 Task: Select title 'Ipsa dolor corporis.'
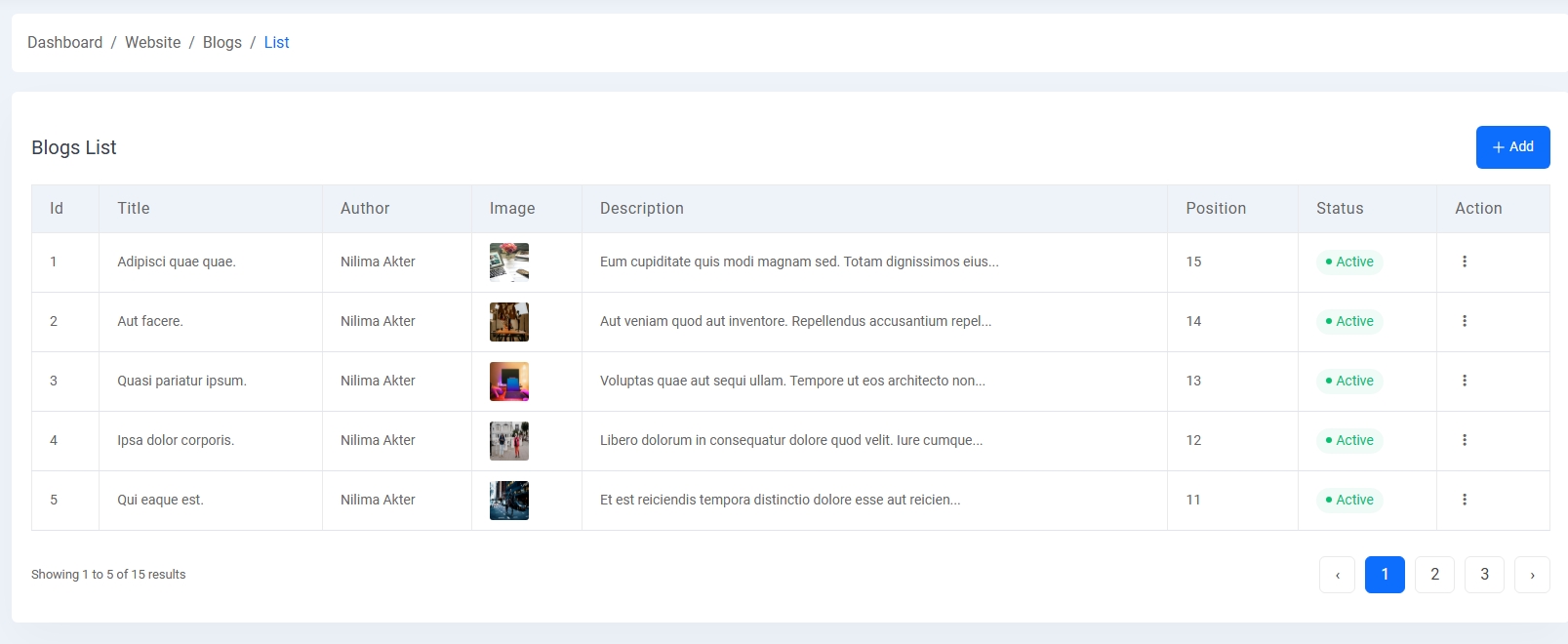point(176,440)
